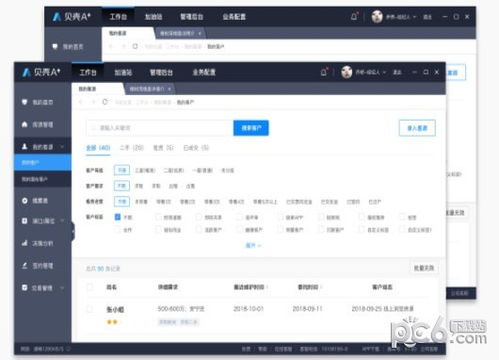This screenshot has height=360, width=499.
Task: Click the back arrow in the navigation bar
Action: click(81, 102)
